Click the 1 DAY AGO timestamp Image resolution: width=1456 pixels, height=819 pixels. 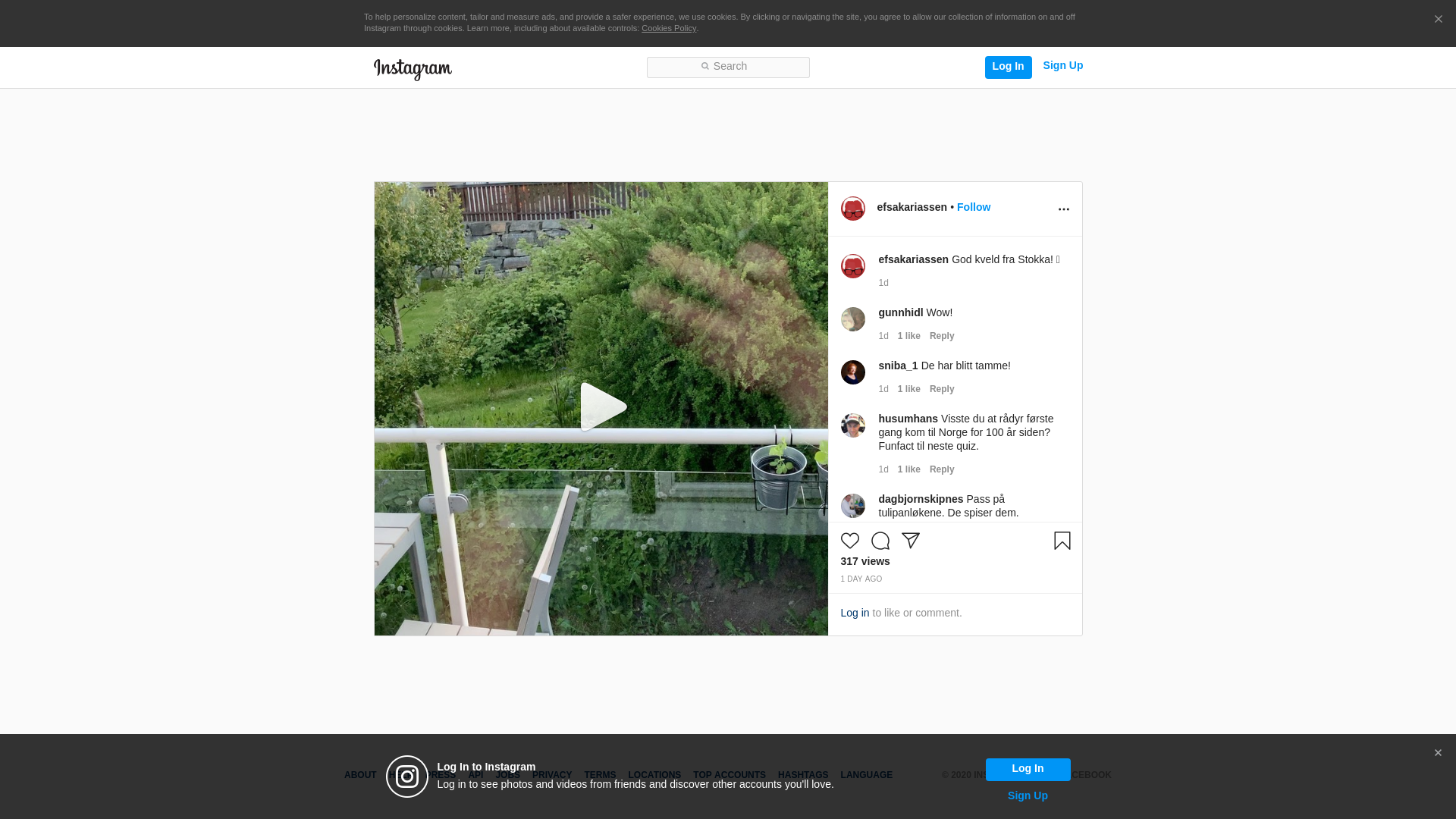click(861, 579)
